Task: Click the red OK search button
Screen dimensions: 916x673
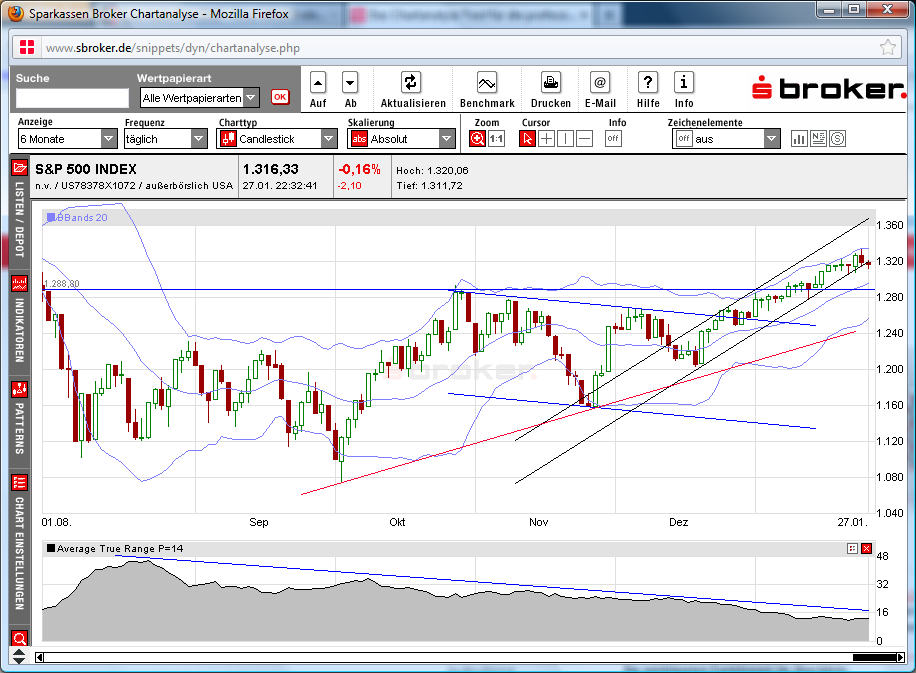Action: pos(280,97)
